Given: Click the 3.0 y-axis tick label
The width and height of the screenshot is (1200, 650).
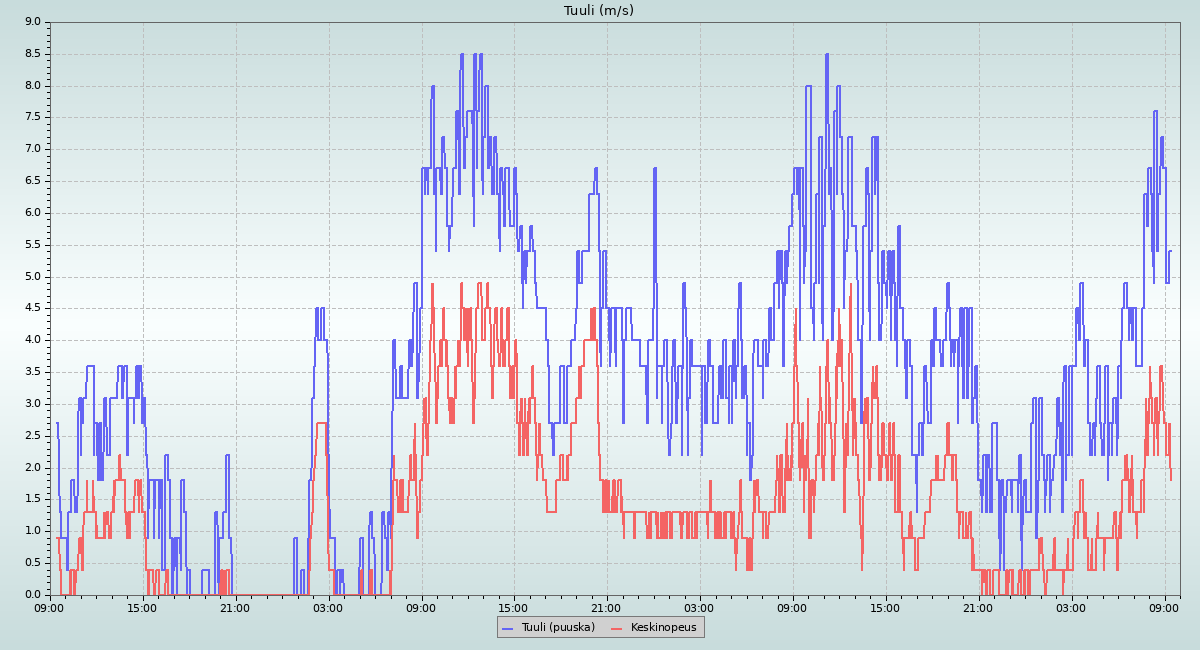Looking at the screenshot, I should [x=32, y=404].
